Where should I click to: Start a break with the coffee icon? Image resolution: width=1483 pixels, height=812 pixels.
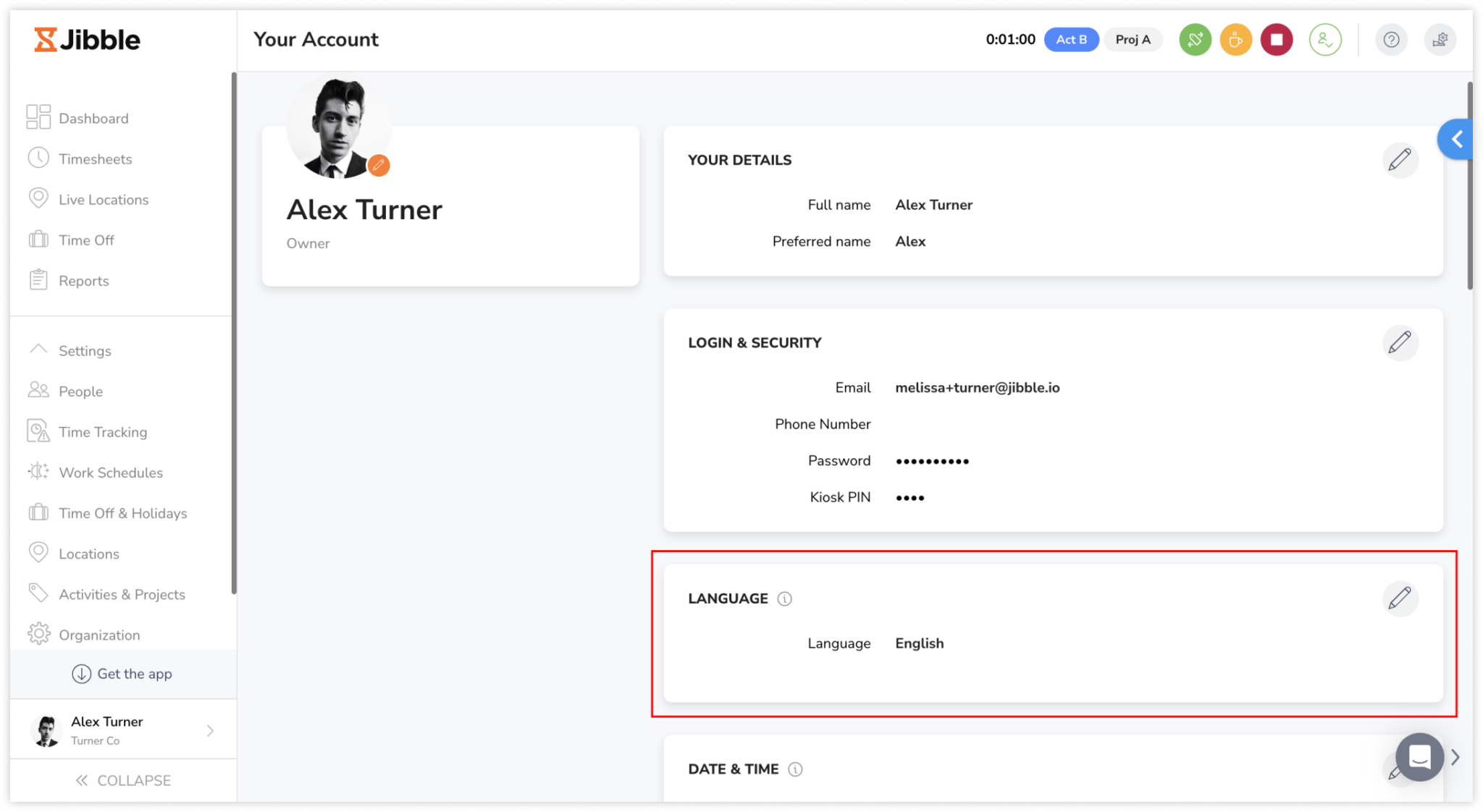click(1235, 40)
